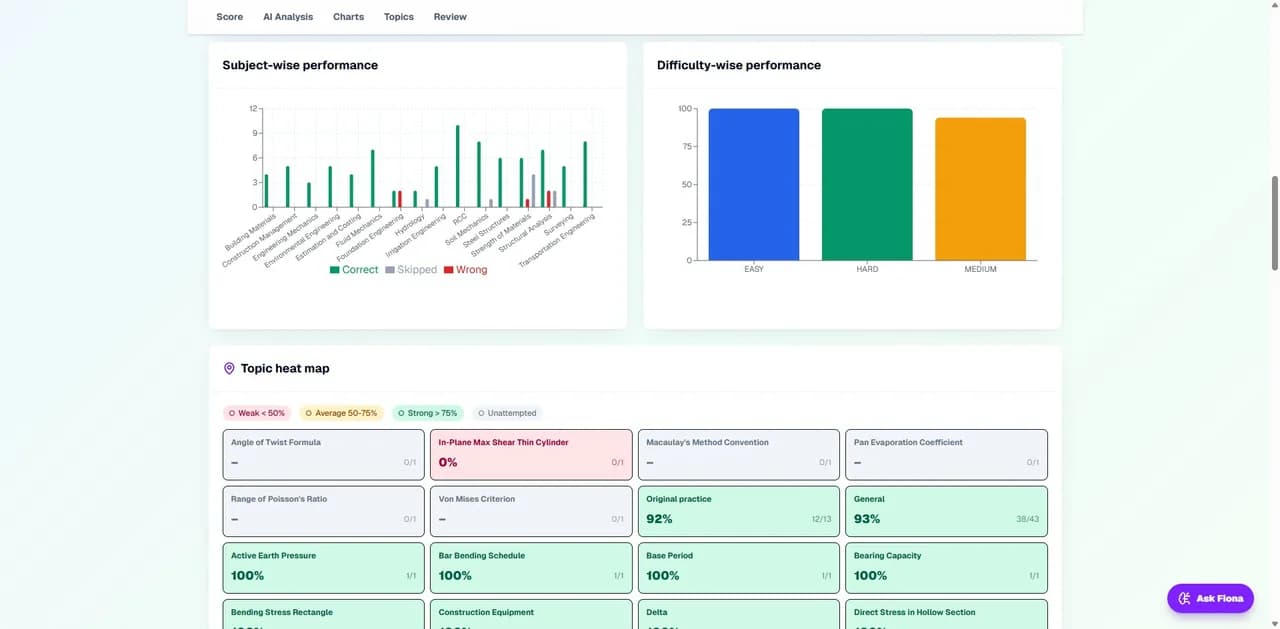Open the Base Period topic card
The height and width of the screenshot is (629, 1280).
[x=739, y=568]
